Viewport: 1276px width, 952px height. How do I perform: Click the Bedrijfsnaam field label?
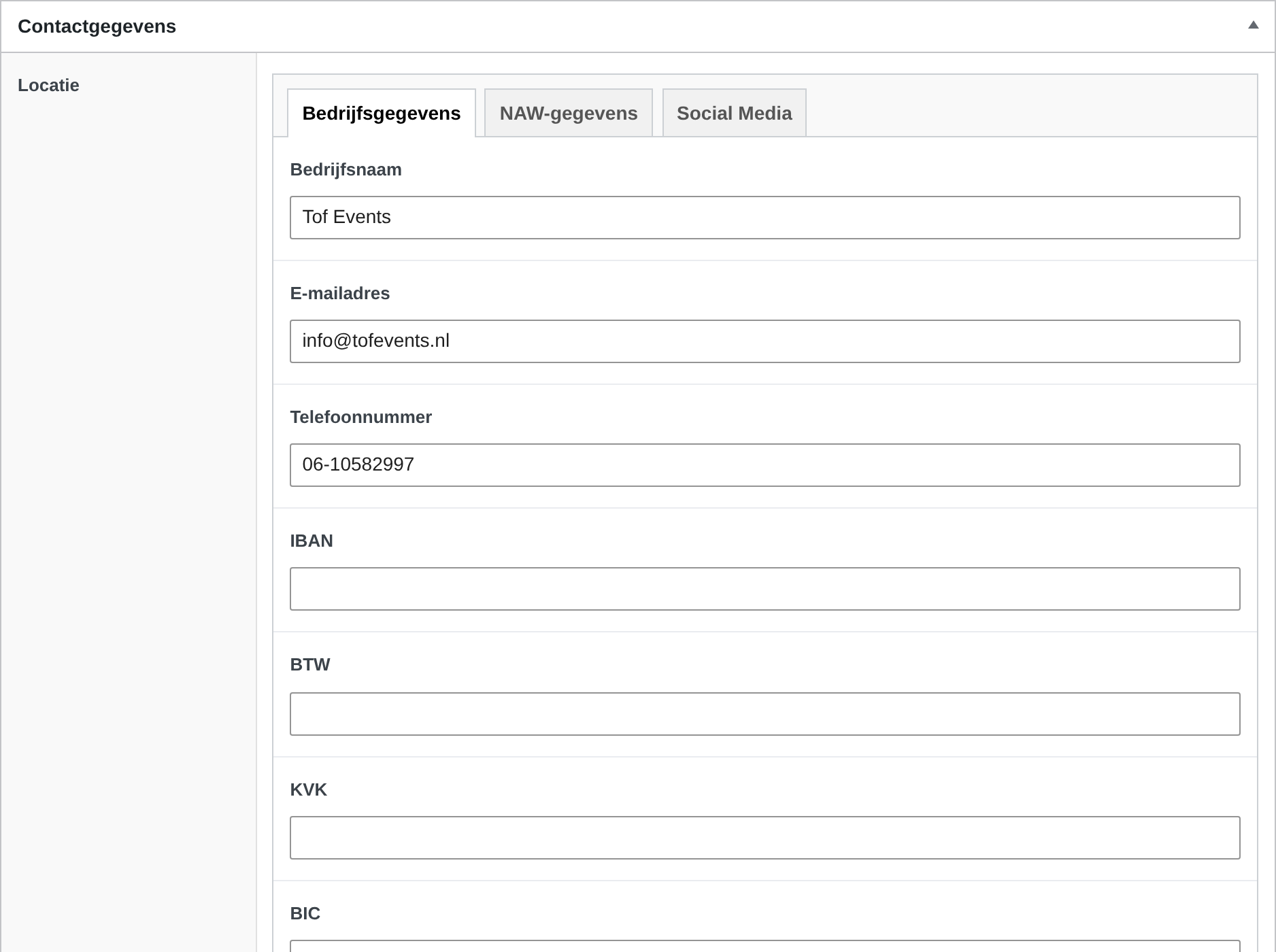point(346,169)
